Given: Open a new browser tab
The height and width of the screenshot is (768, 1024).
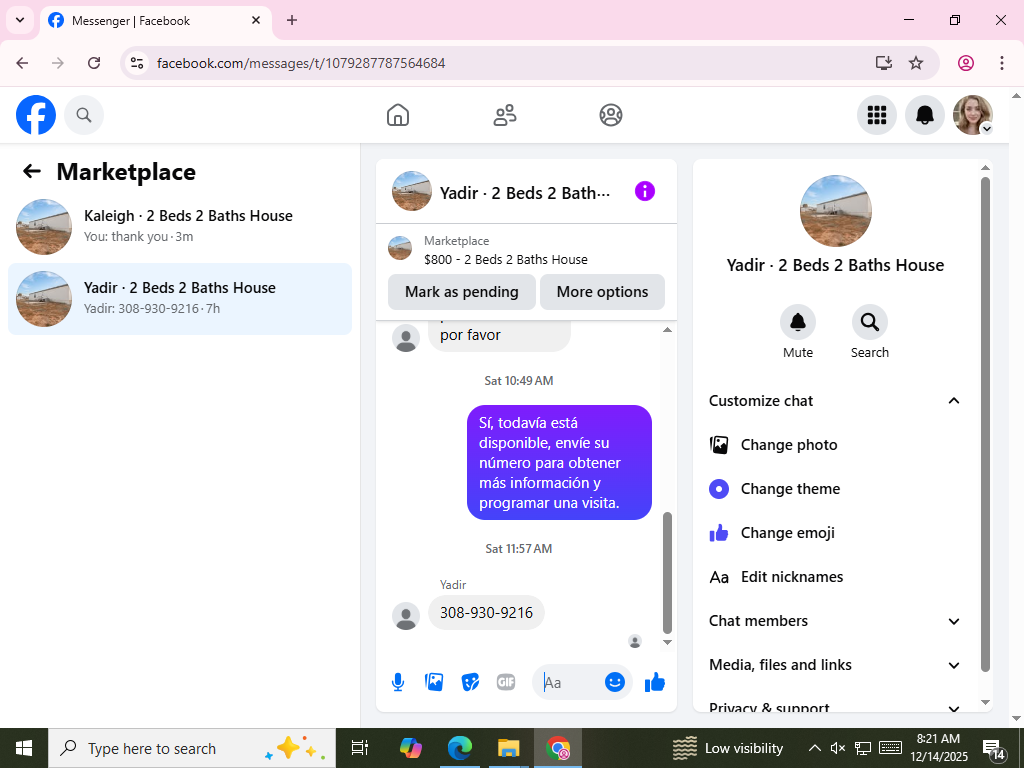Looking at the screenshot, I should coord(292,20).
